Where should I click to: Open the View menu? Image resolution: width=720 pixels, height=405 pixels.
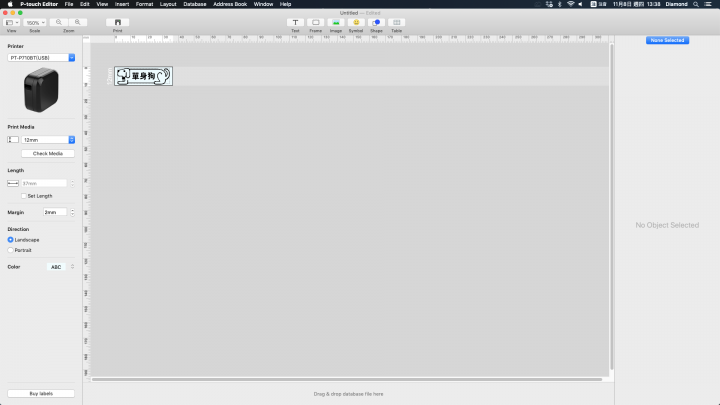coord(102,4)
